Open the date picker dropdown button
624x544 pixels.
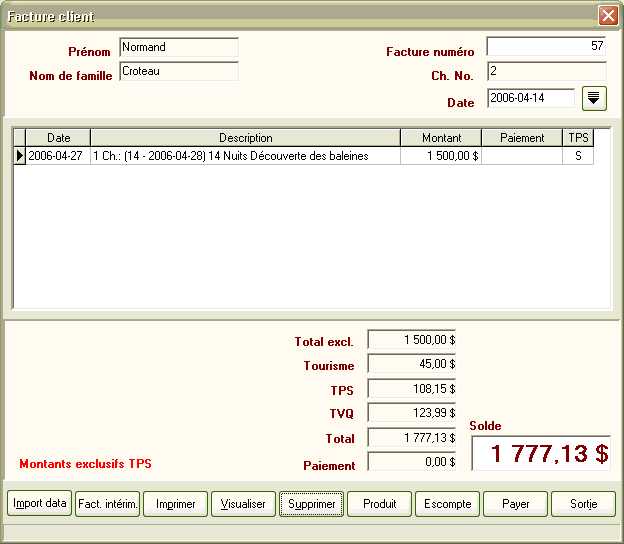(595, 98)
